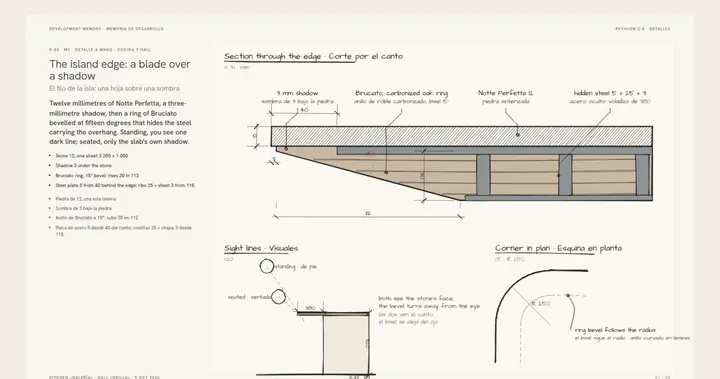
Task: Select heading 'The island edge: a blade over a shadow'
Action: click(x=120, y=70)
